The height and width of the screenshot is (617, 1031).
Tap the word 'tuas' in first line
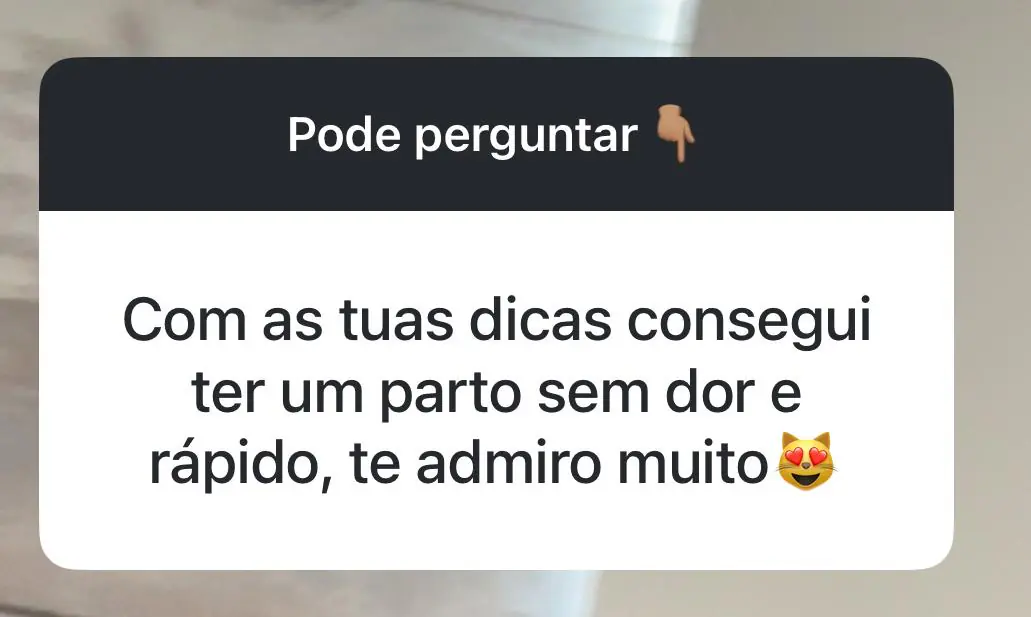396,320
